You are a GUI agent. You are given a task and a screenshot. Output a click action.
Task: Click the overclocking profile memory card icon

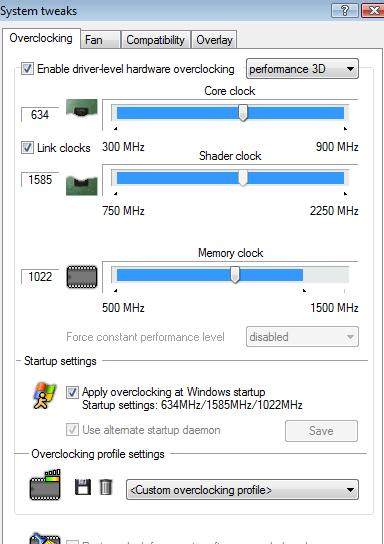45,485
